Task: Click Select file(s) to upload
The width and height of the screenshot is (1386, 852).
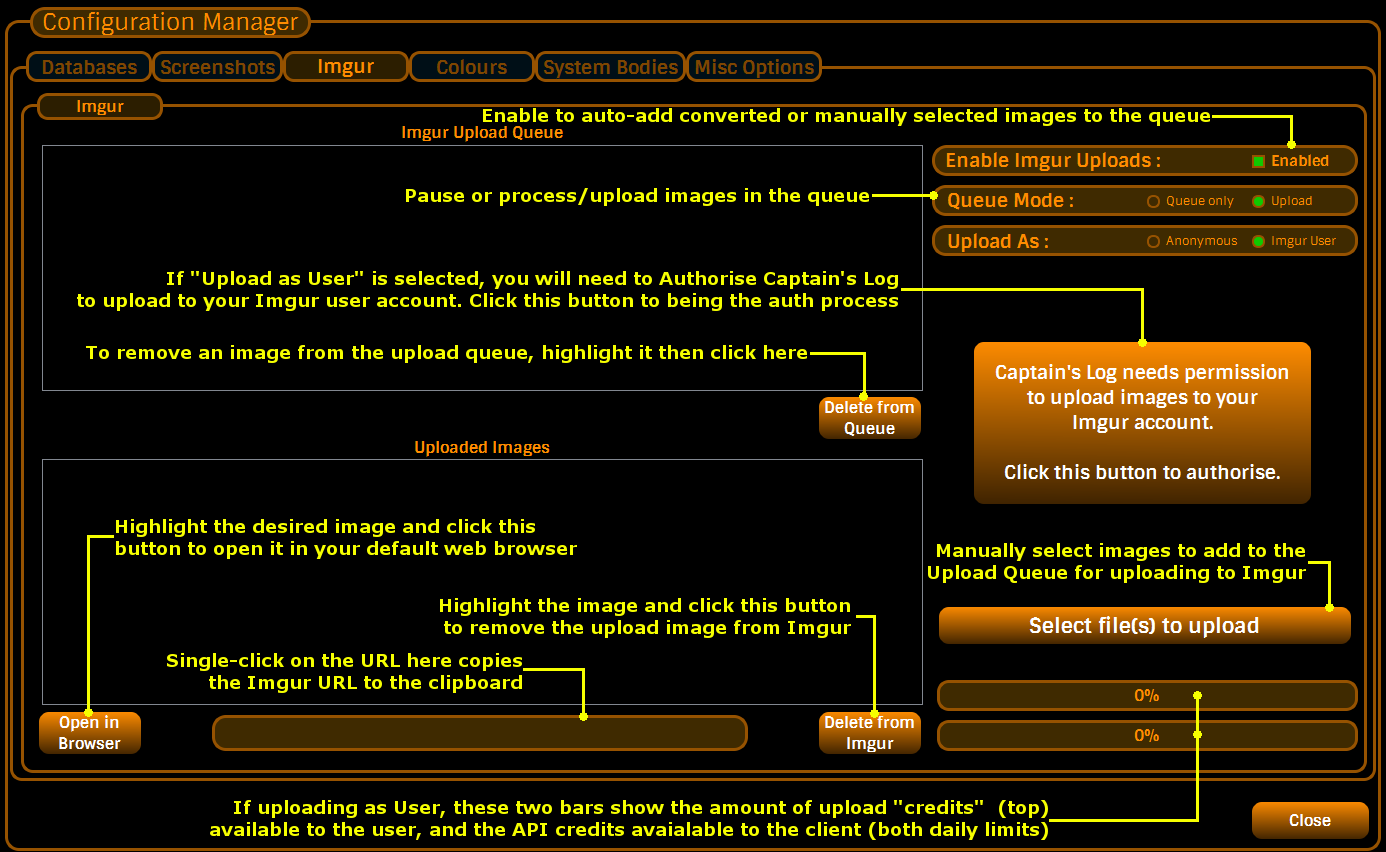Action: click(1144, 626)
